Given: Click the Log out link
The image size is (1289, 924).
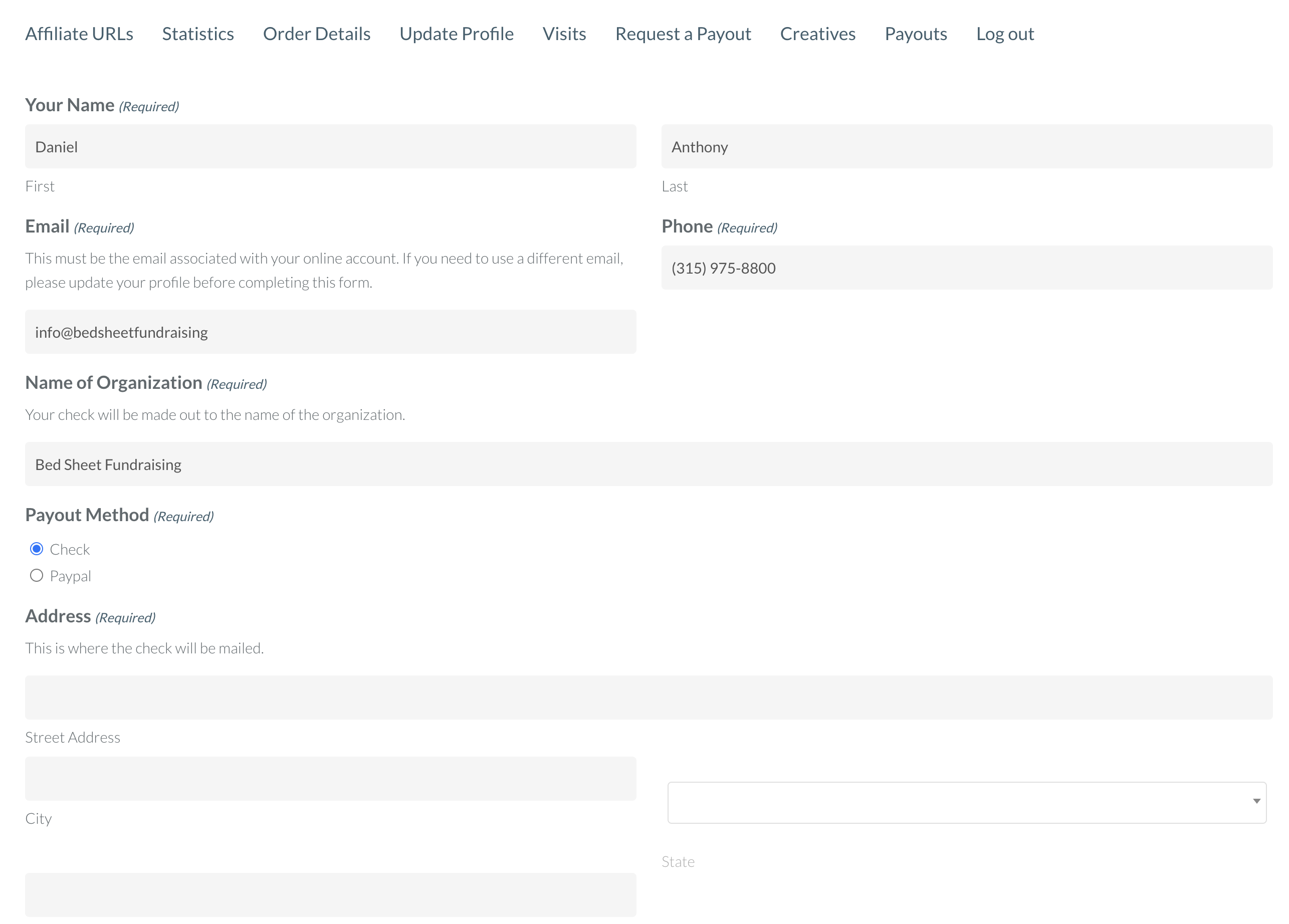Looking at the screenshot, I should 1004,34.
